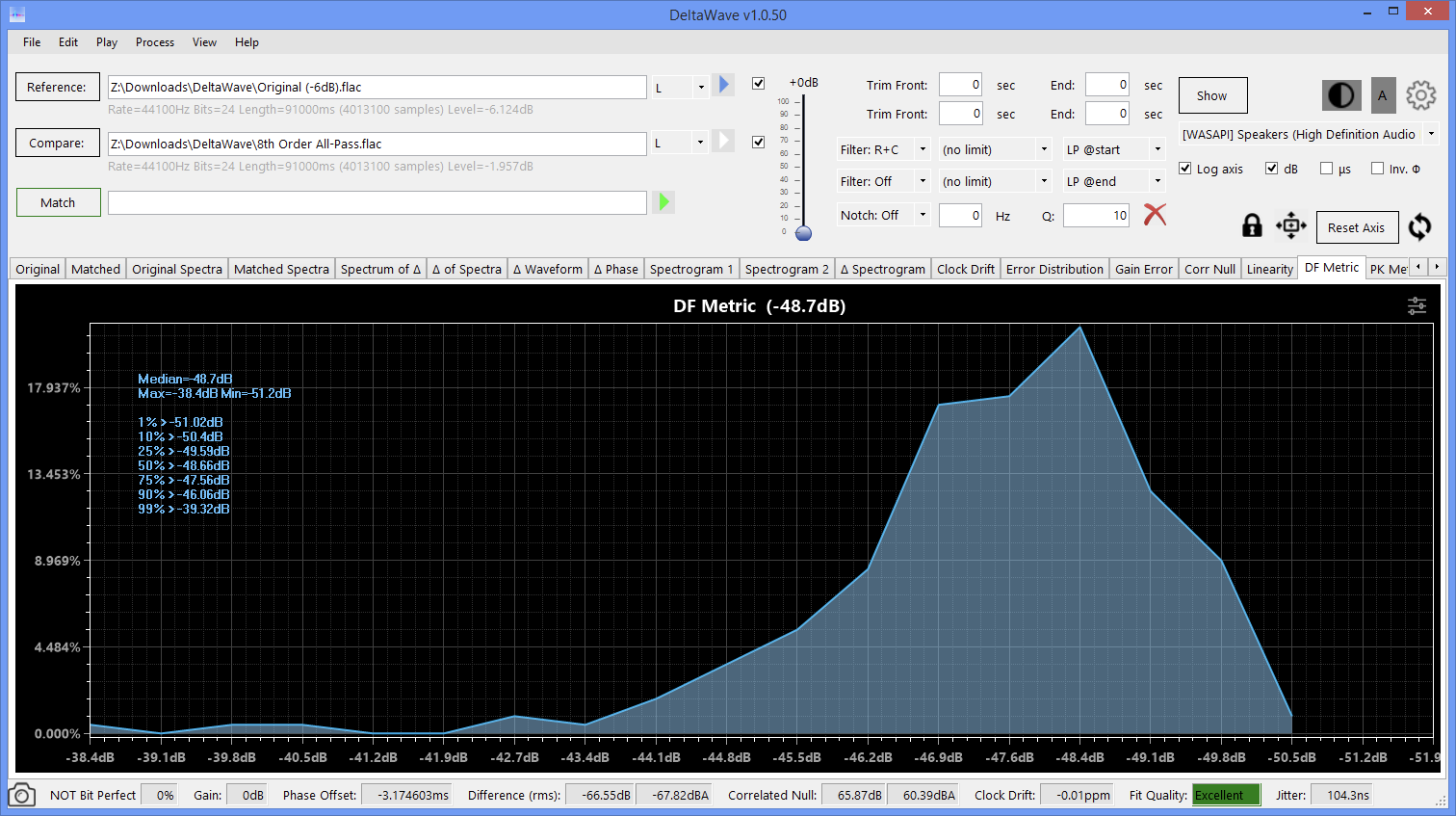The image size is (1456, 816).
Task: Expand the LP @start dropdown
Action: point(1114,149)
